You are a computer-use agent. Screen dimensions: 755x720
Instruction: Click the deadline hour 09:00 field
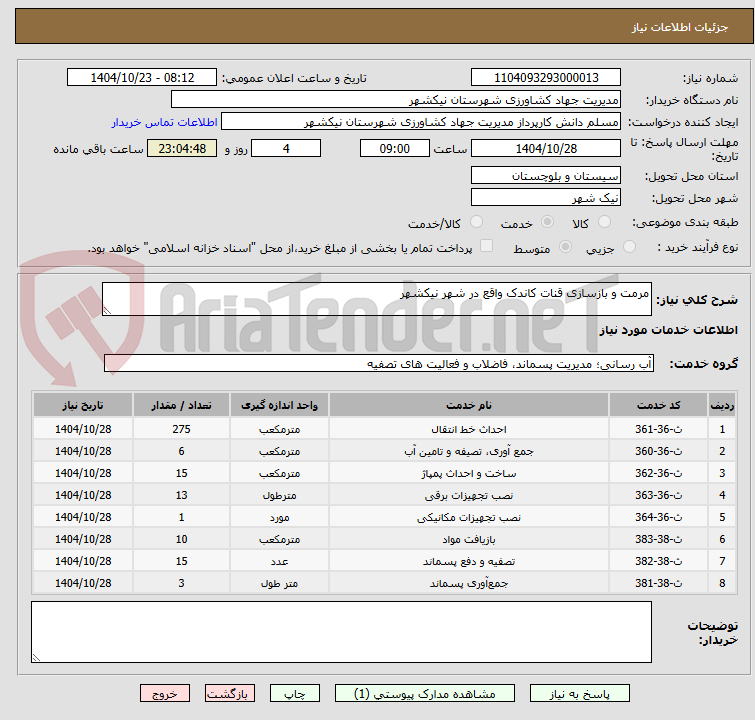[x=395, y=148]
